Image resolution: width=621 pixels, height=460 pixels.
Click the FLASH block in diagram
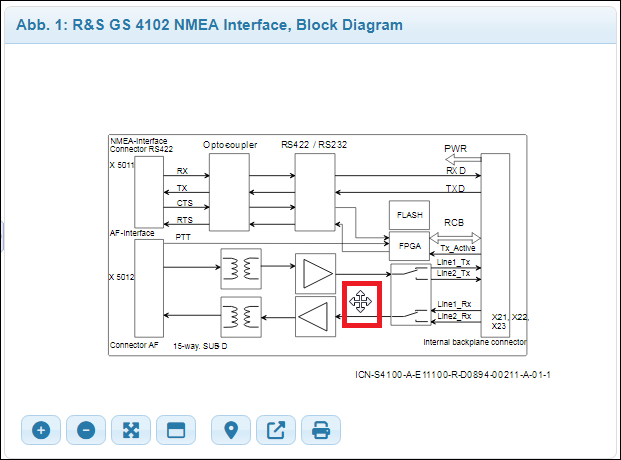[410, 215]
